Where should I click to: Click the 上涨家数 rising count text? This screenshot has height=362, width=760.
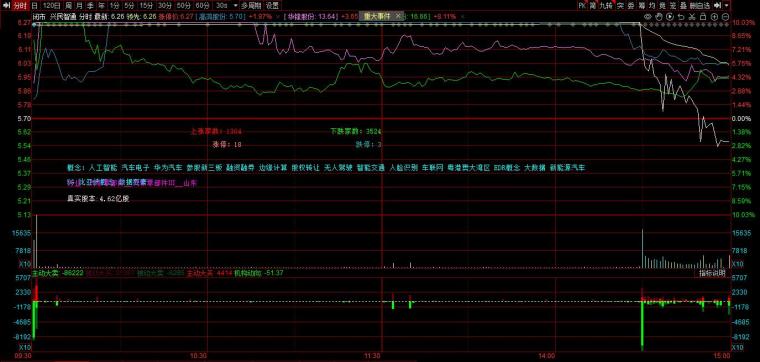tap(216, 131)
